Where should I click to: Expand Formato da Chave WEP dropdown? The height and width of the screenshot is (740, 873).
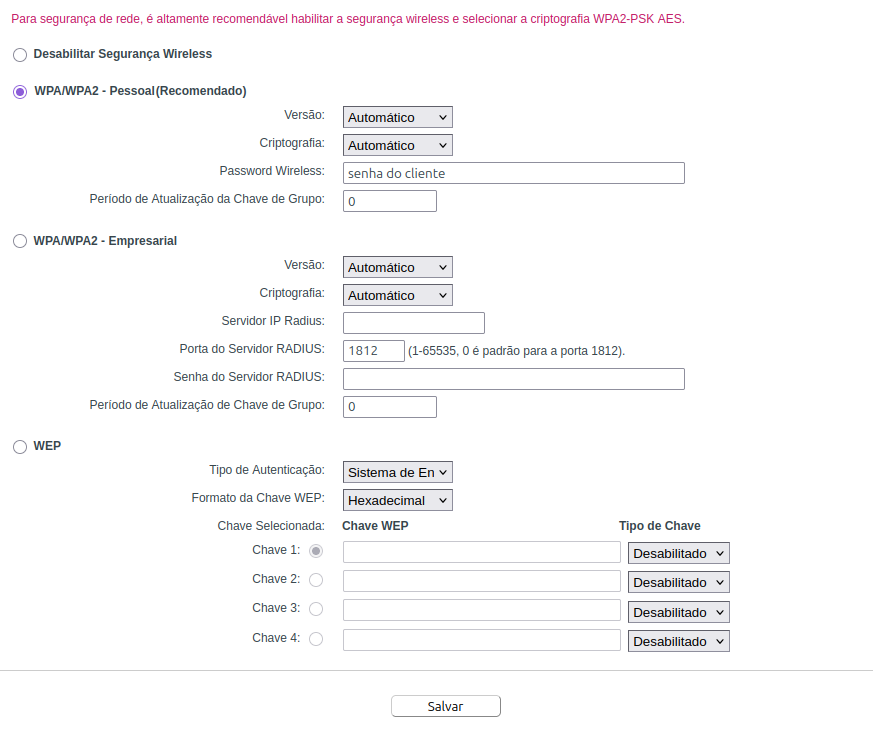[397, 500]
